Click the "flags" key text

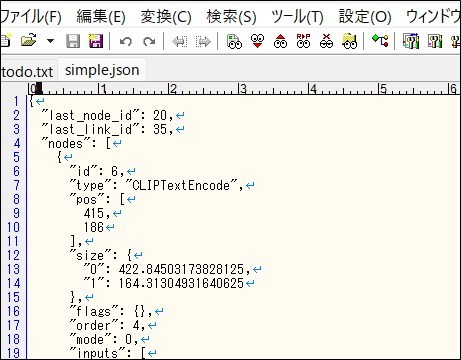tap(93, 311)
